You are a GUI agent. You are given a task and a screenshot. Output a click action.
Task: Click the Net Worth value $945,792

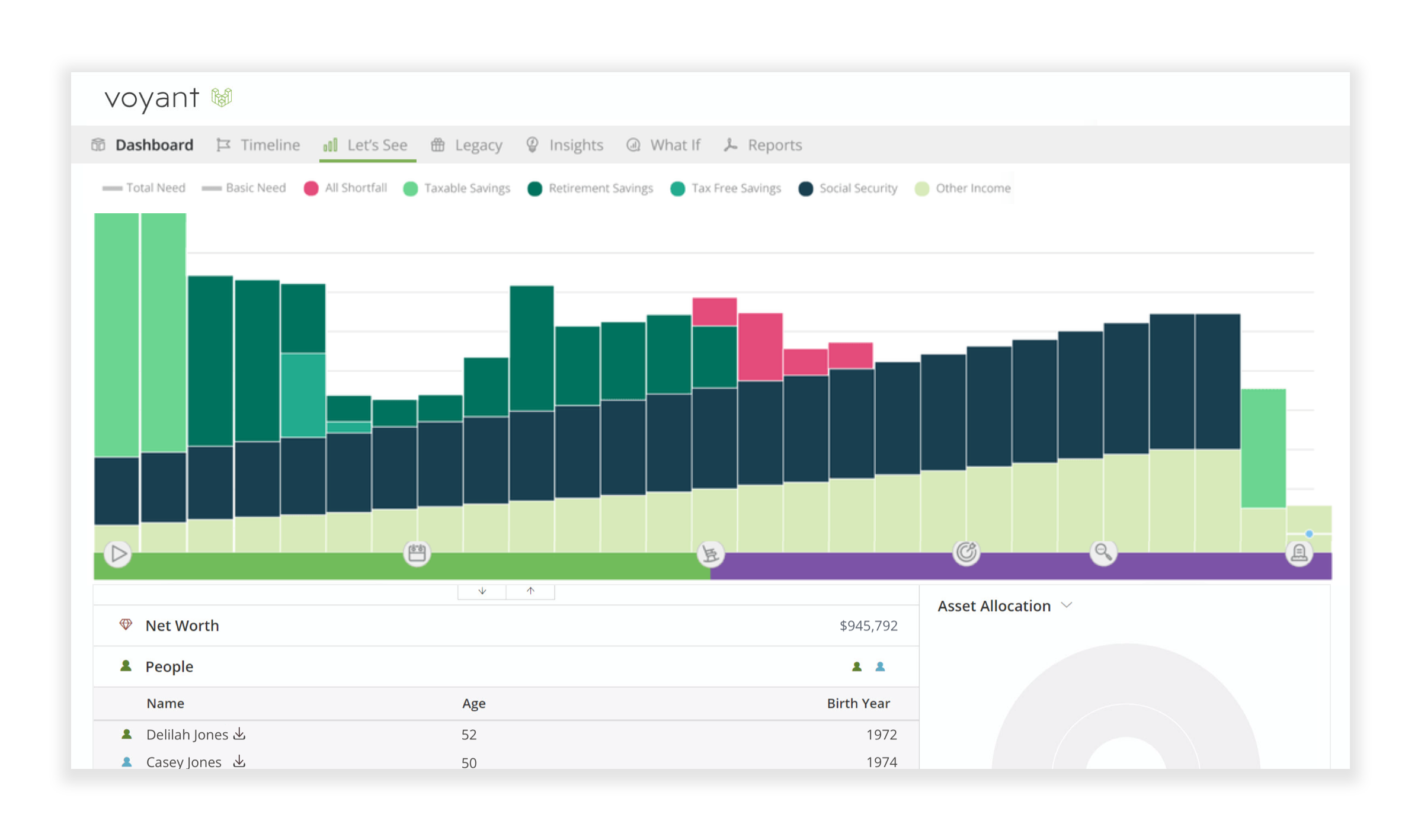point(868,626)
